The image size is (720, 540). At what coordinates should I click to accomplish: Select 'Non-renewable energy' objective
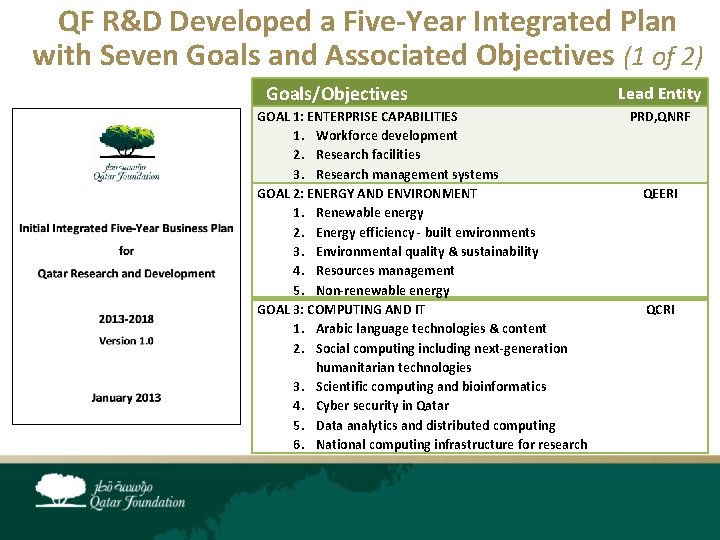point(382,291)
